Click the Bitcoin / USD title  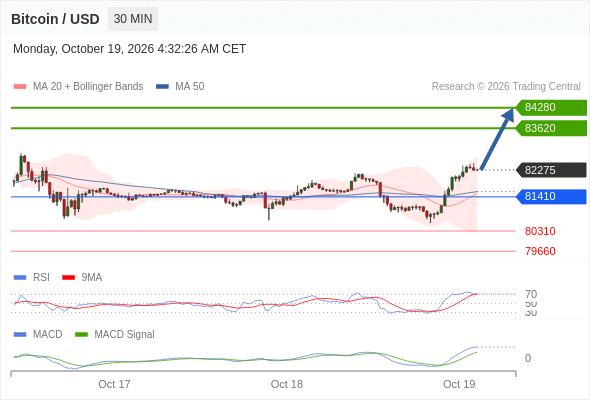coord(55,19)
